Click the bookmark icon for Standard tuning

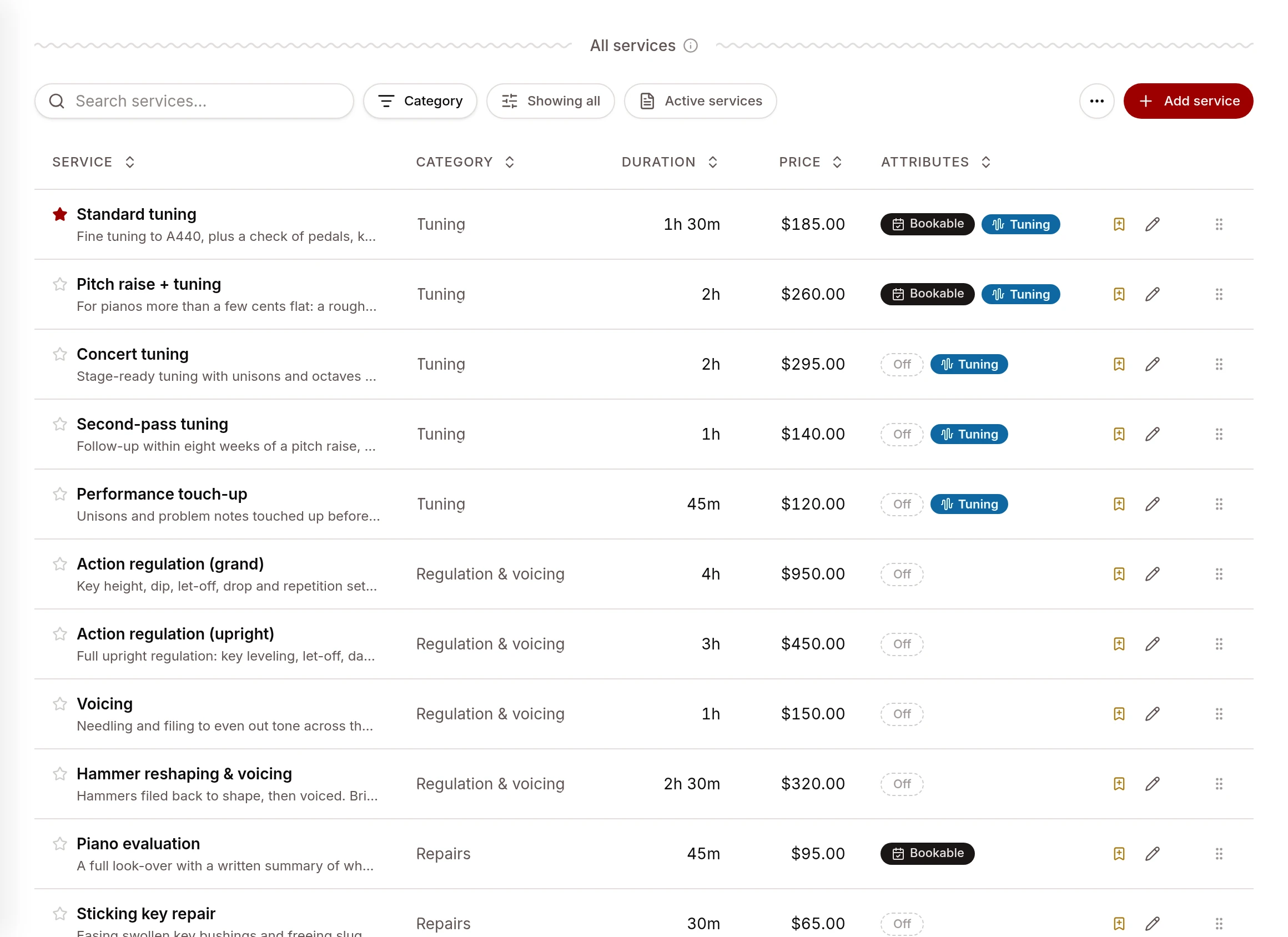click(x=1119, y=224)
